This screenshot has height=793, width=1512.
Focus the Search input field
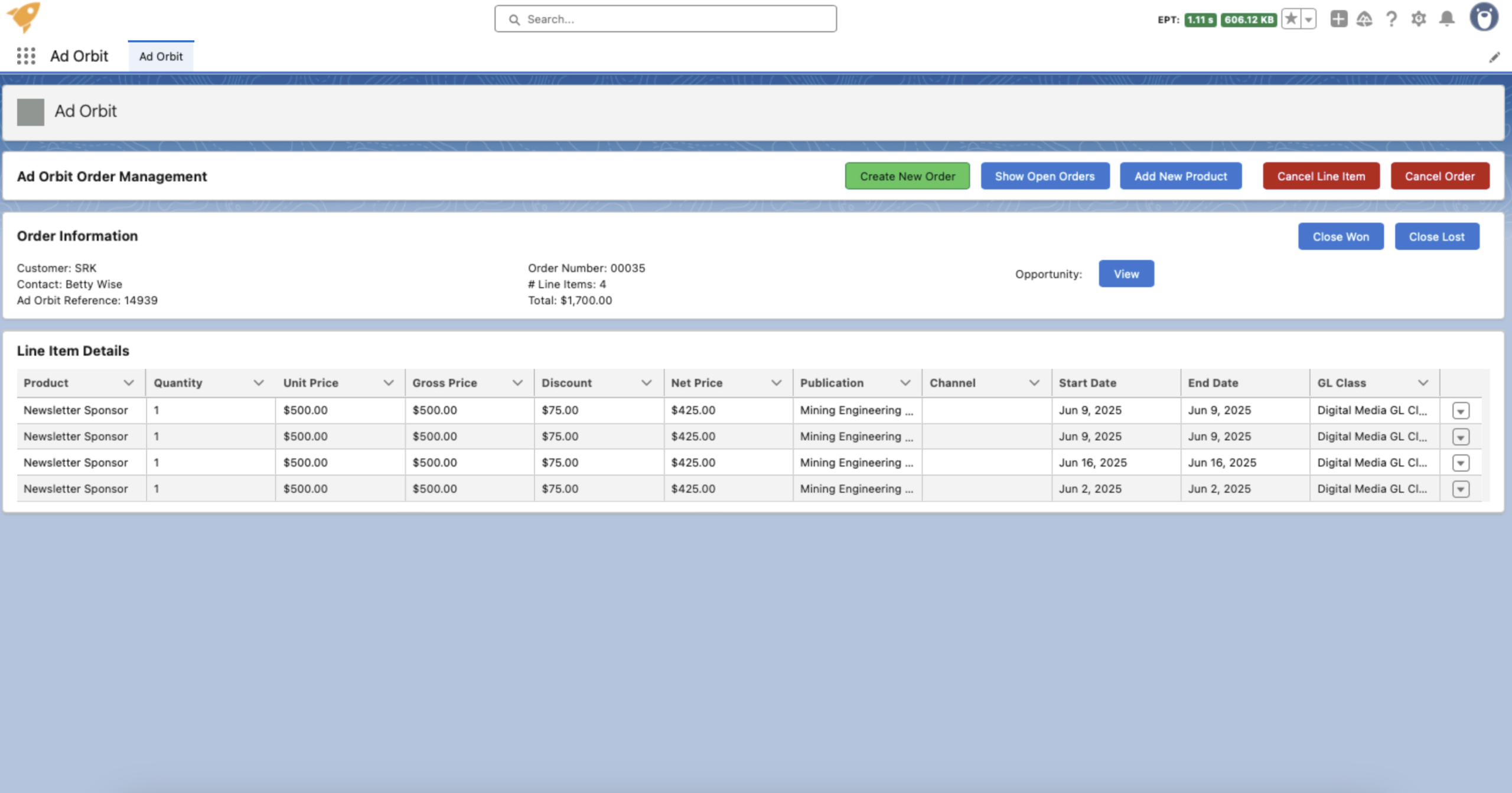(x=666, y=19)
